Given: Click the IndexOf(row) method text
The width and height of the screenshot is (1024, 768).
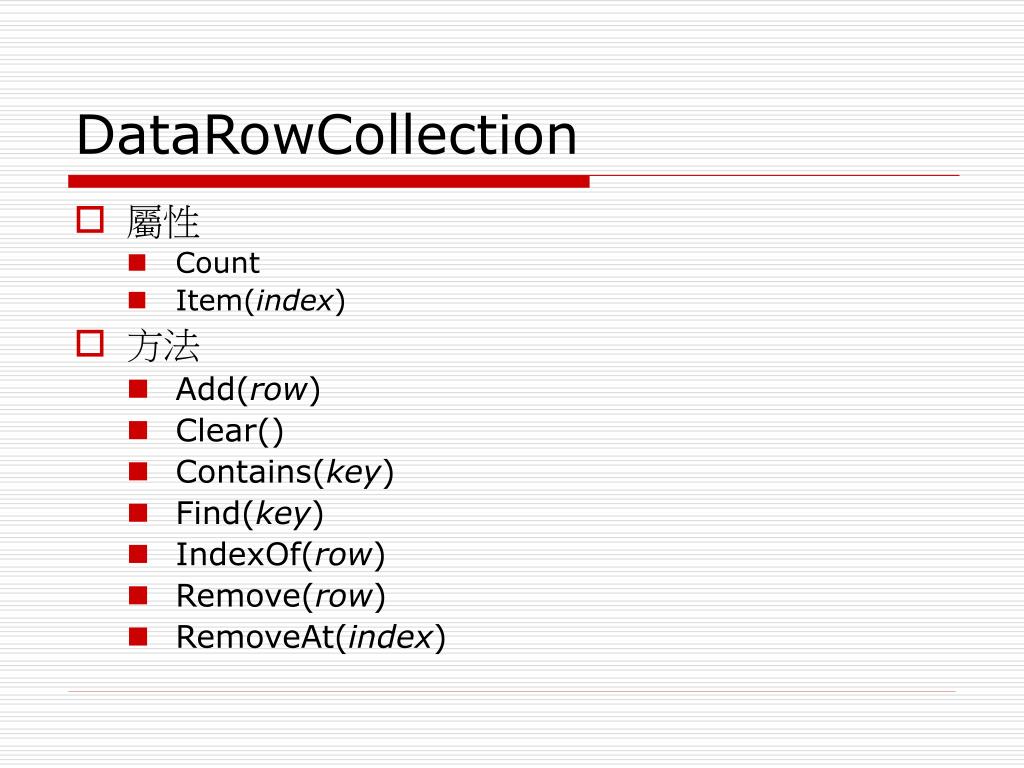Looking at the screenshot, I should 281,555.
